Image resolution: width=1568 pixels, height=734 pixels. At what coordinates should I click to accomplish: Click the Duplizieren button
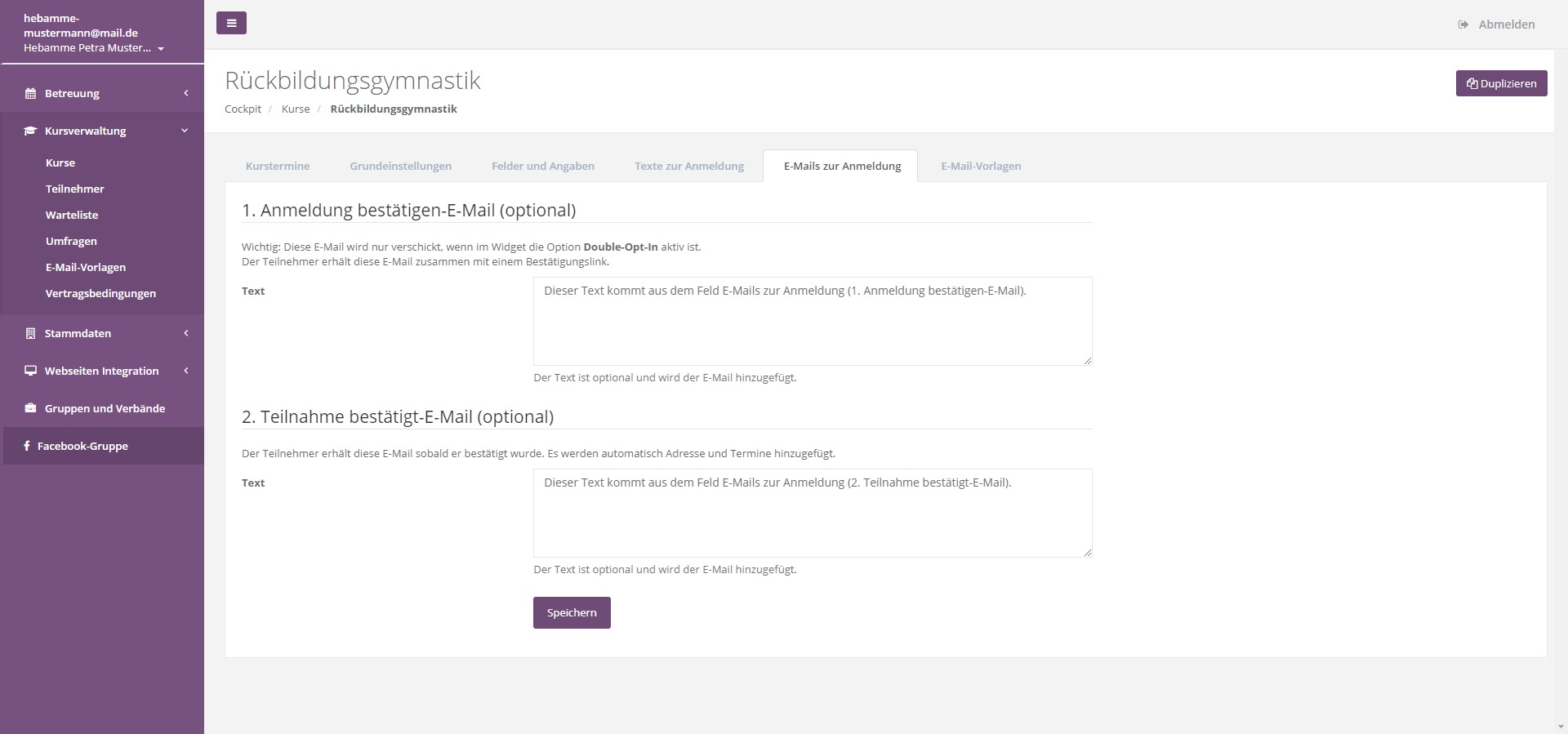pos(1501,83)
